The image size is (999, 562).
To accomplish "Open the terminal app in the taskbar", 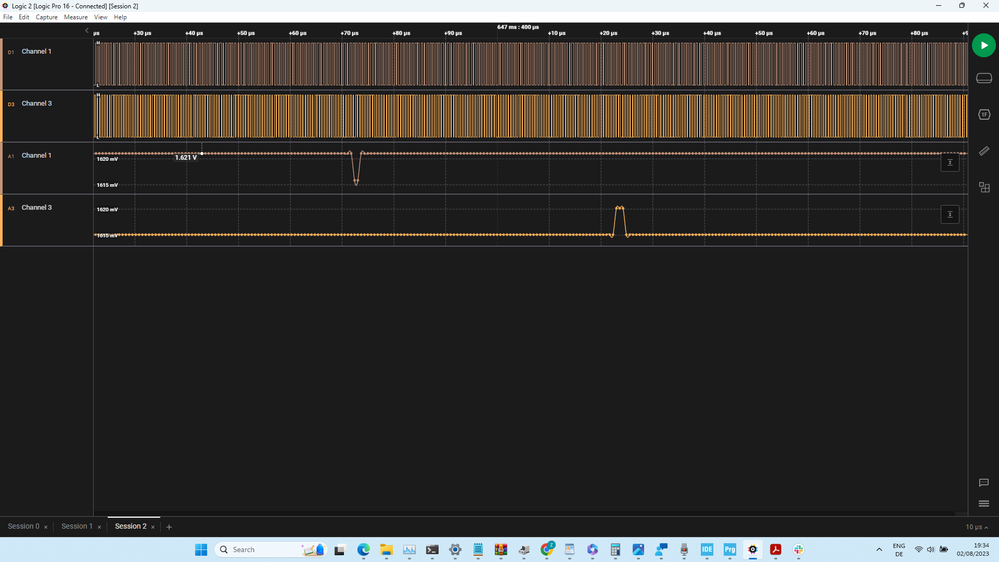I will point(432,549).
